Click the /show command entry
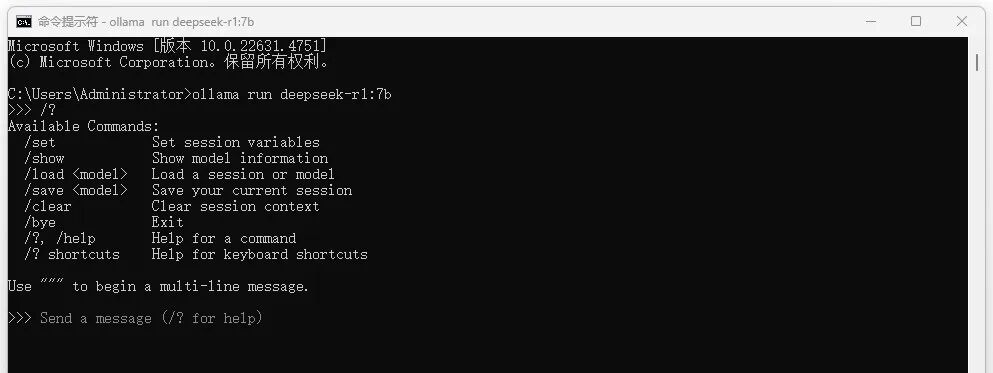 pyautogui.click(x=44, y=158)
